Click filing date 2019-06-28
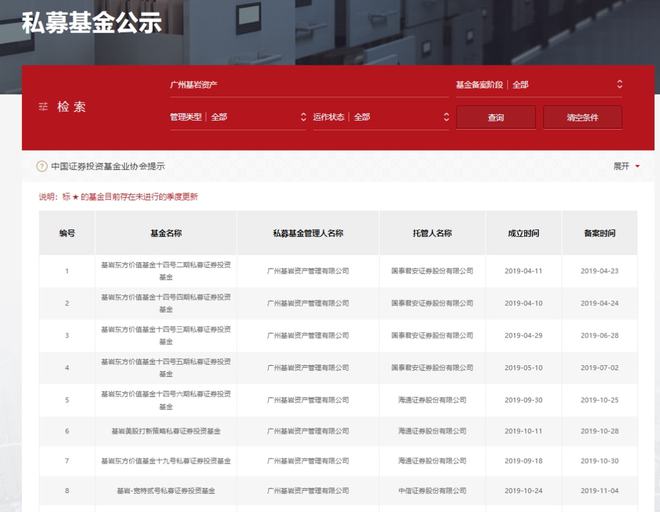This screenshot has width=660, height=512. (600, 336)
